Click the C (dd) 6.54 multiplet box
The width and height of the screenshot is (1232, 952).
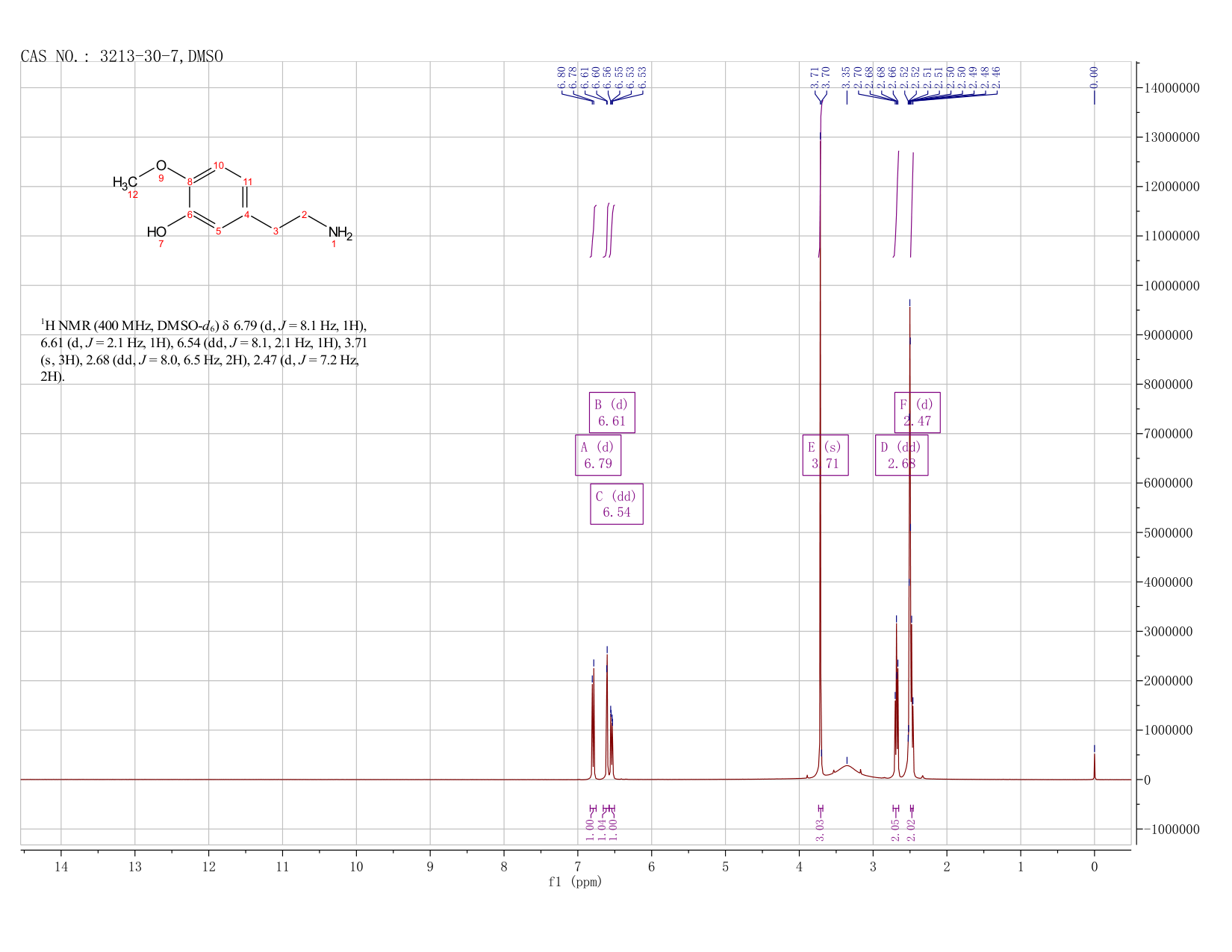[617, 504]
